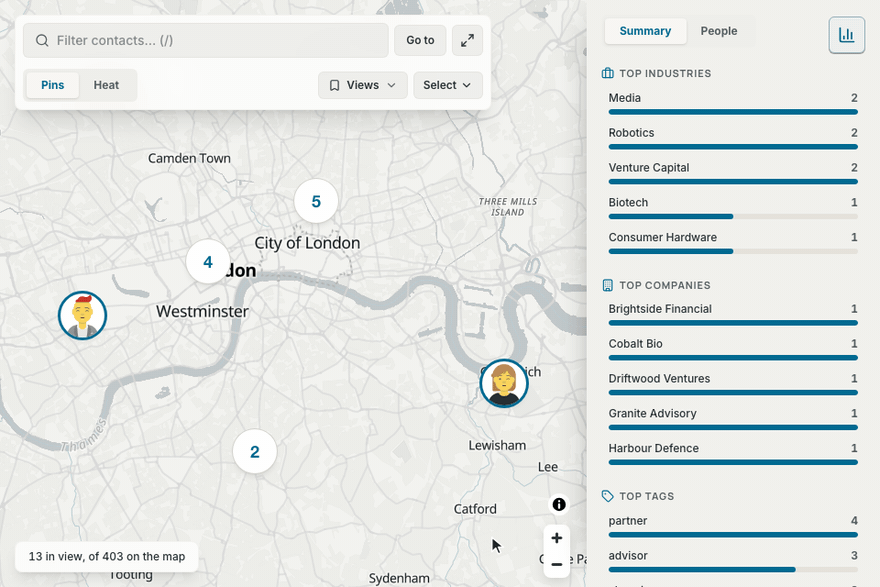
Task: Select the Biotech industry bar
Action: [733, 217]
